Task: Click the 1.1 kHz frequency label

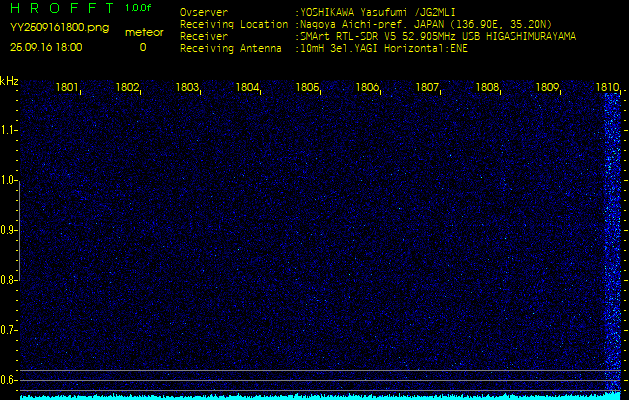Action: click(9, 130)
